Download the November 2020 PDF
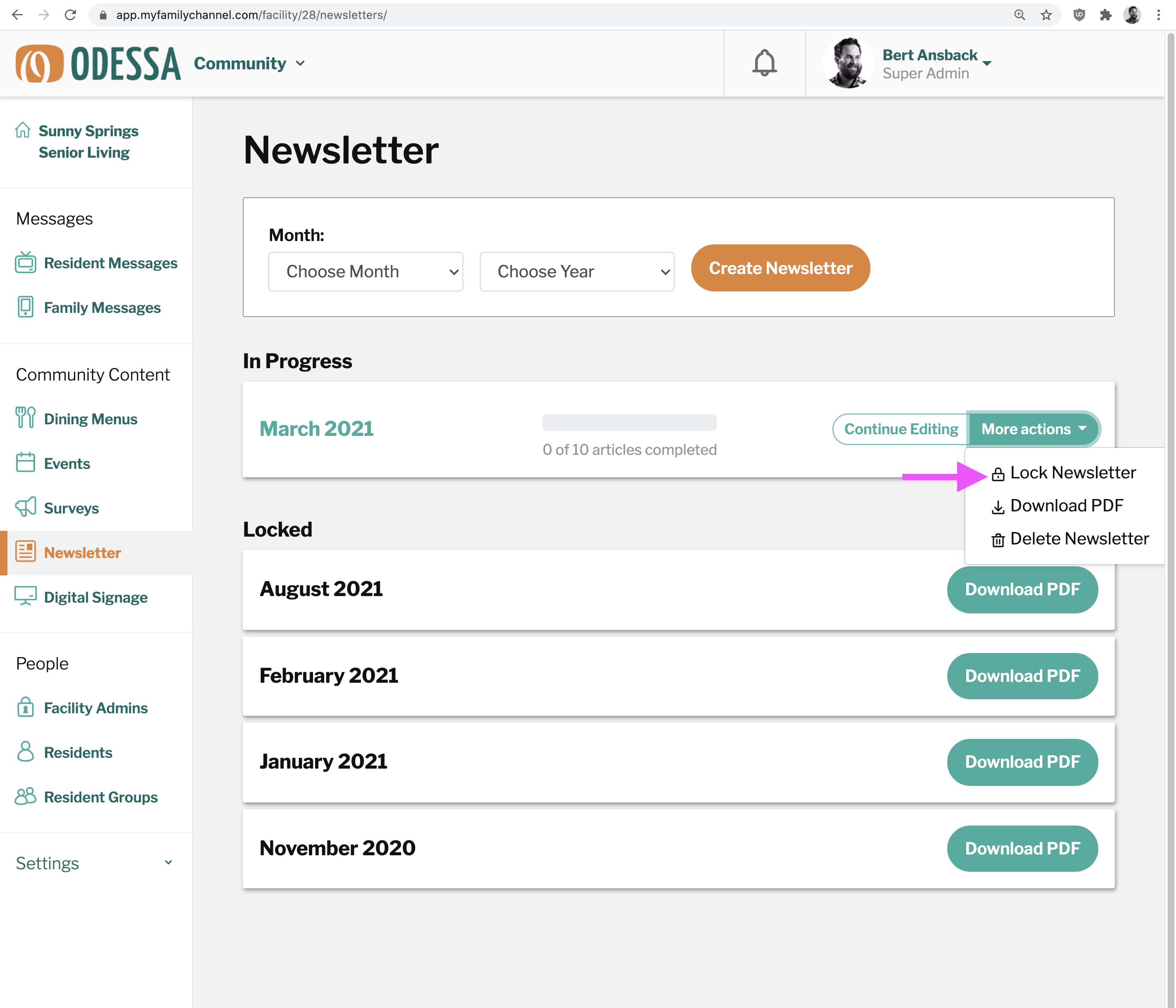 pyautogui.click(x=1022, y=848)
